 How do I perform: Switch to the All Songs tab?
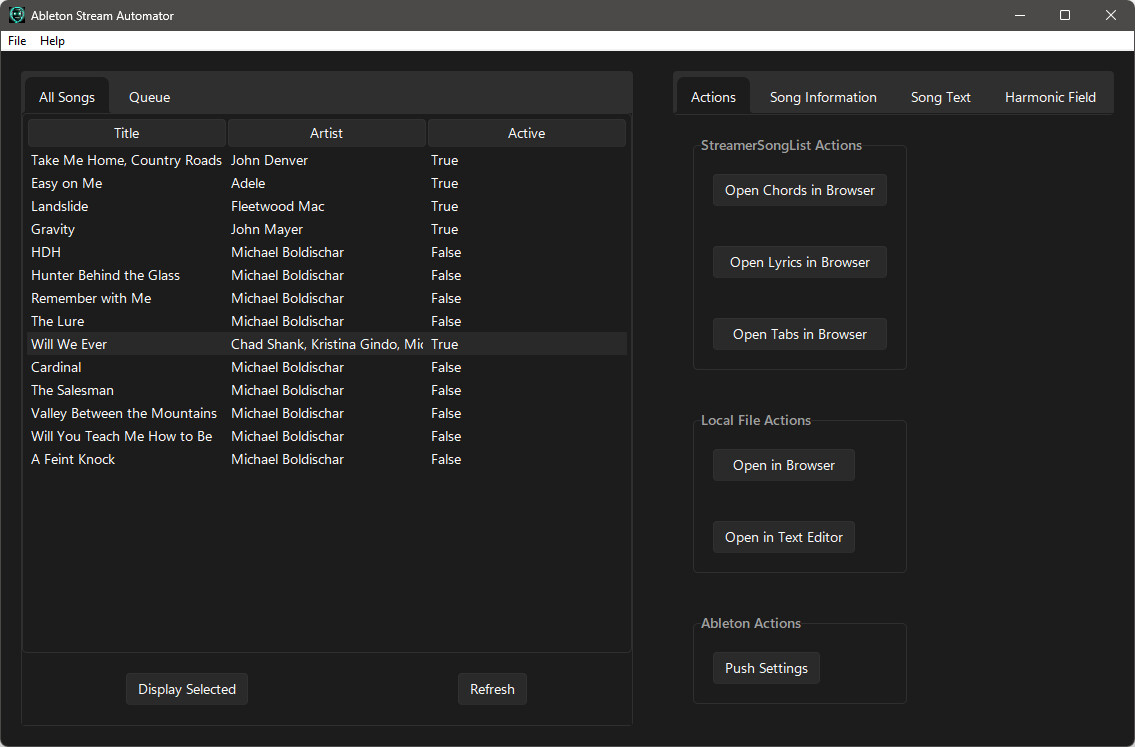pos(67,97)
